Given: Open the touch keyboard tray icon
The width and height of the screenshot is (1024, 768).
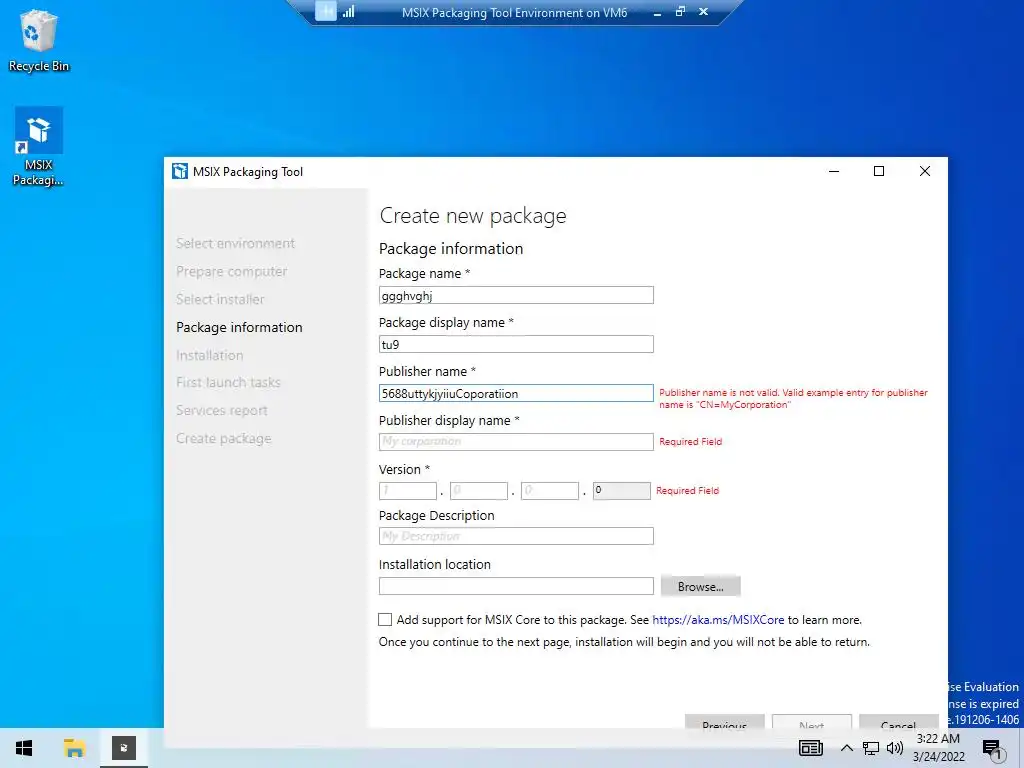Looking at the screenshot, I should pos(810,748).
